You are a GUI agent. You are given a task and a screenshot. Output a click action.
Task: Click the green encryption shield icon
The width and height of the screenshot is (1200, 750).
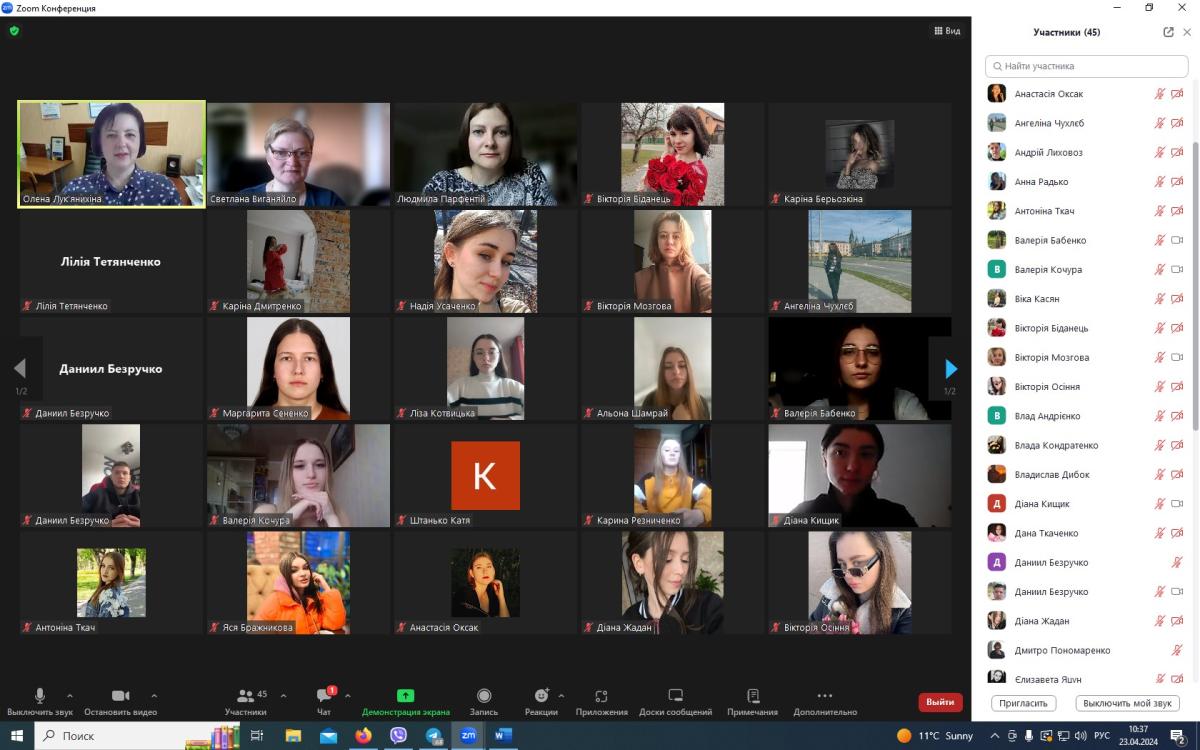pyautogui.click(x=14, y=31)
